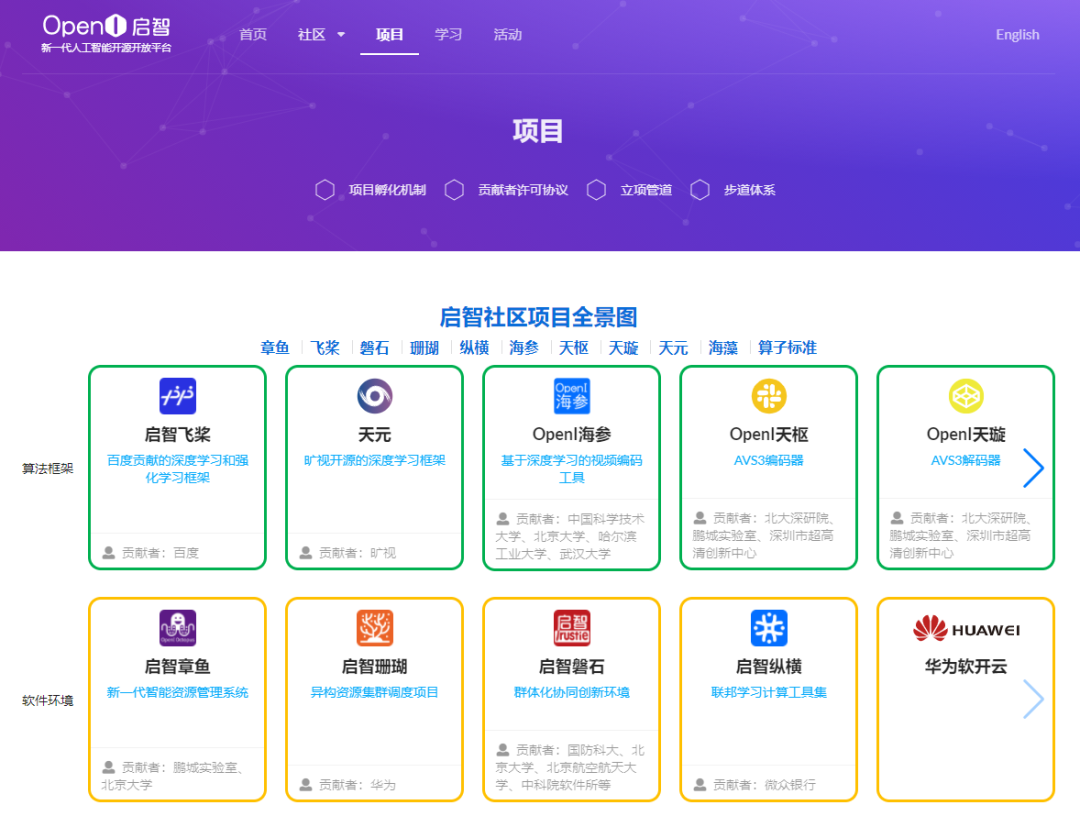Open the 学习 navigation tab
Screen dimensions: 1080x816
448,34
